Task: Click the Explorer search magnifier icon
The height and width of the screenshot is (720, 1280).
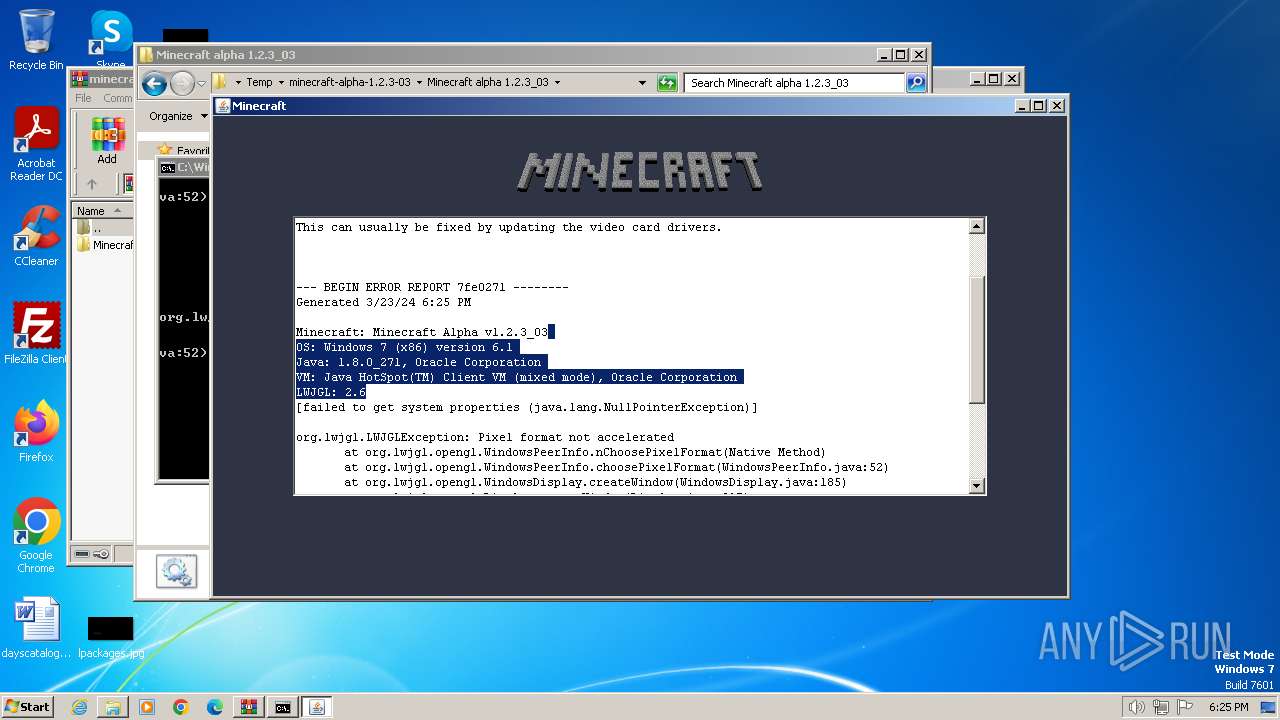Action: [916, 83]
